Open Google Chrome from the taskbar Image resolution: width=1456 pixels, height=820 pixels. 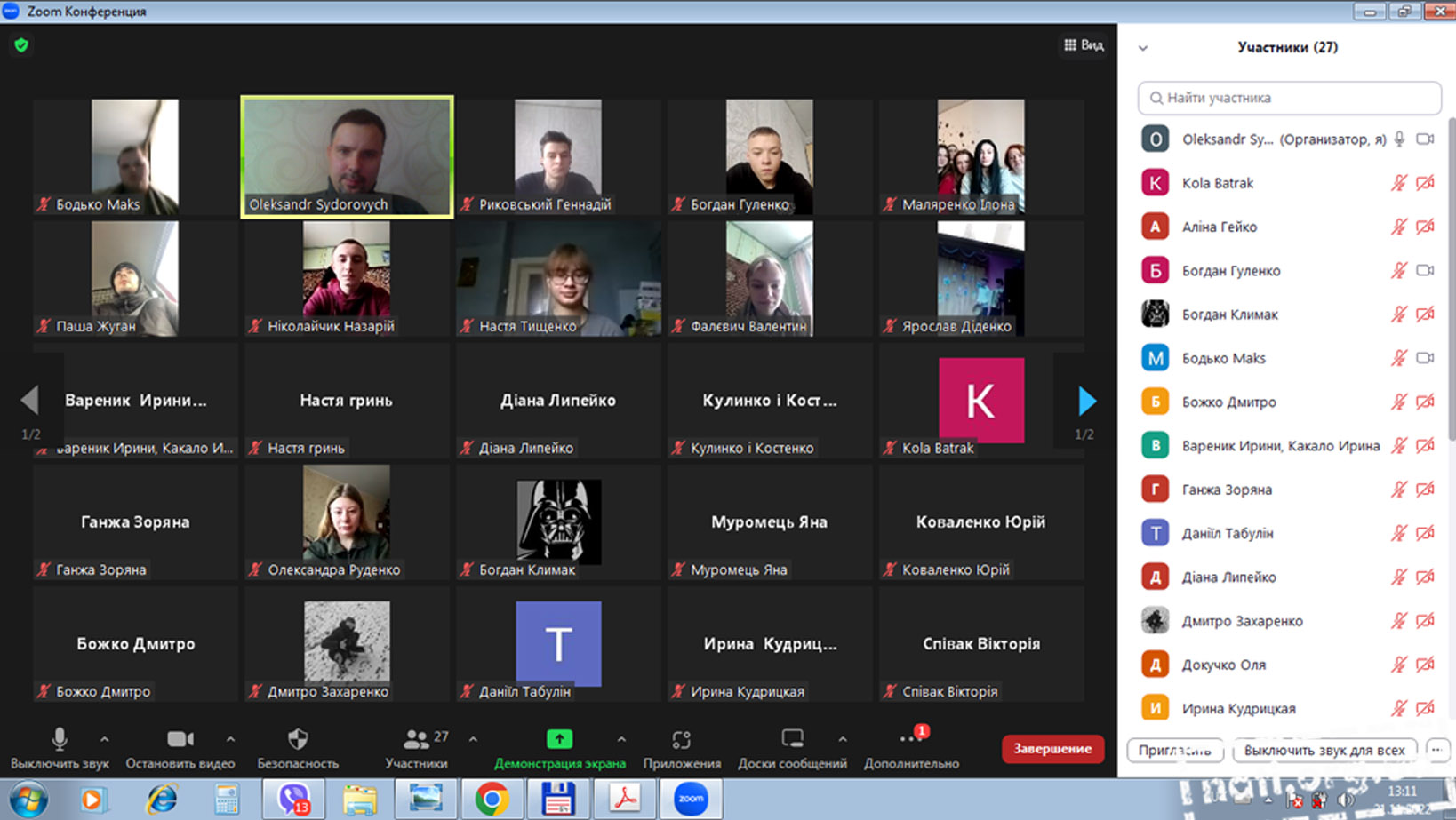coord(492,800)
